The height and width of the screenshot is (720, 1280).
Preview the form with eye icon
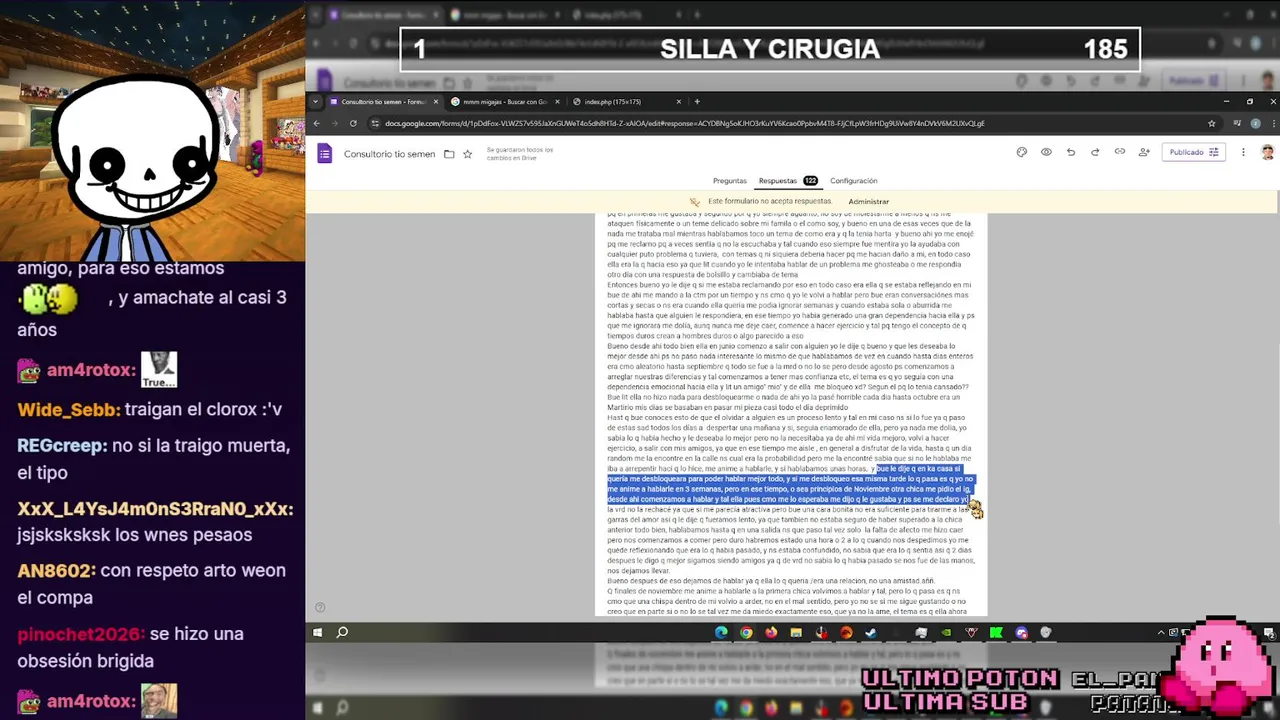[1046, 152]
